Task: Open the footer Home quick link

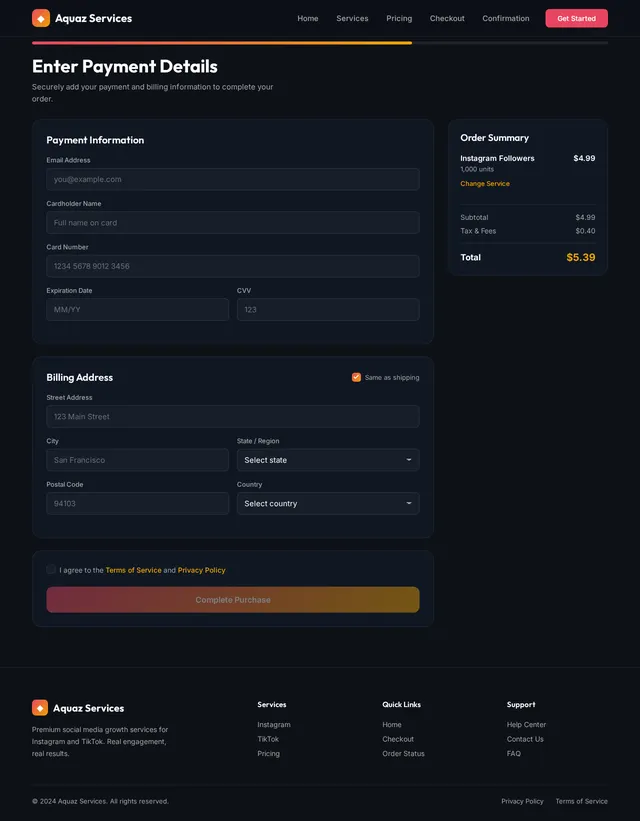Action: tap(392, 725)
